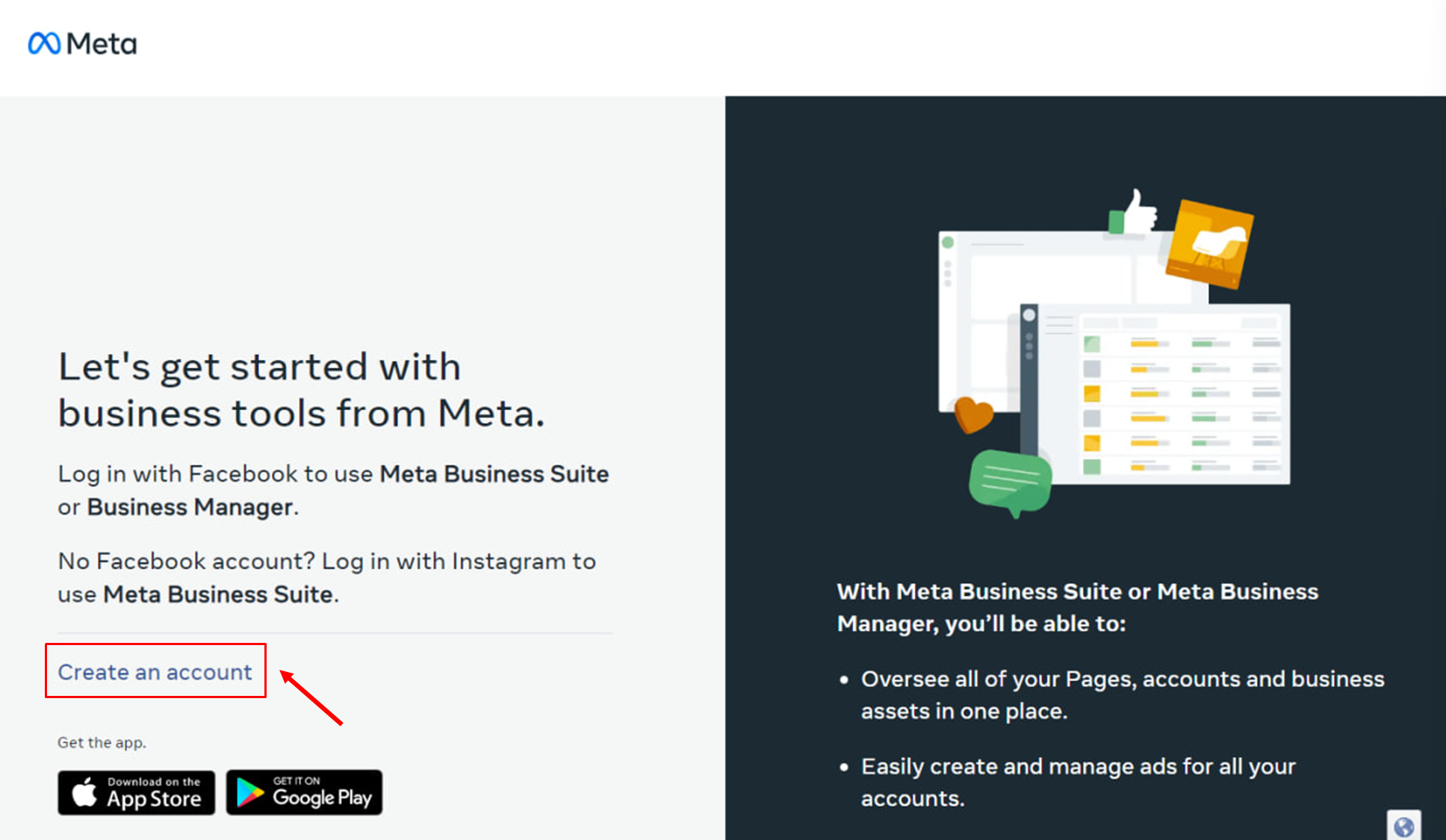This screenshot has height=840, width=1446.
Task: Click the green chat bubble icon
Action: [1010, 480]
